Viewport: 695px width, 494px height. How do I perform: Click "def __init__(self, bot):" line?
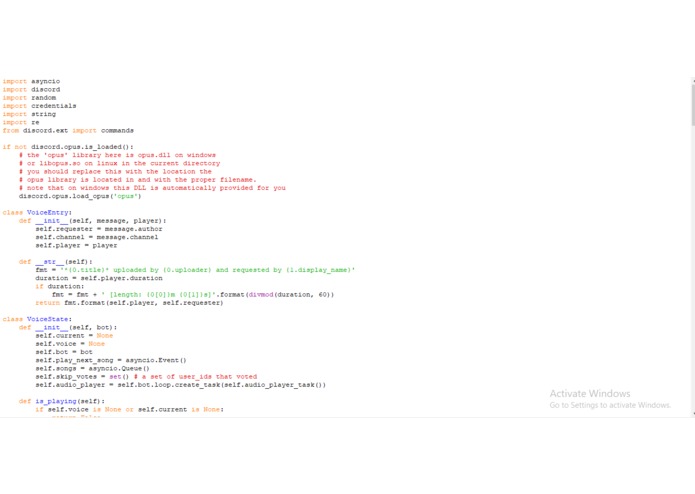[x=68, y=327]
